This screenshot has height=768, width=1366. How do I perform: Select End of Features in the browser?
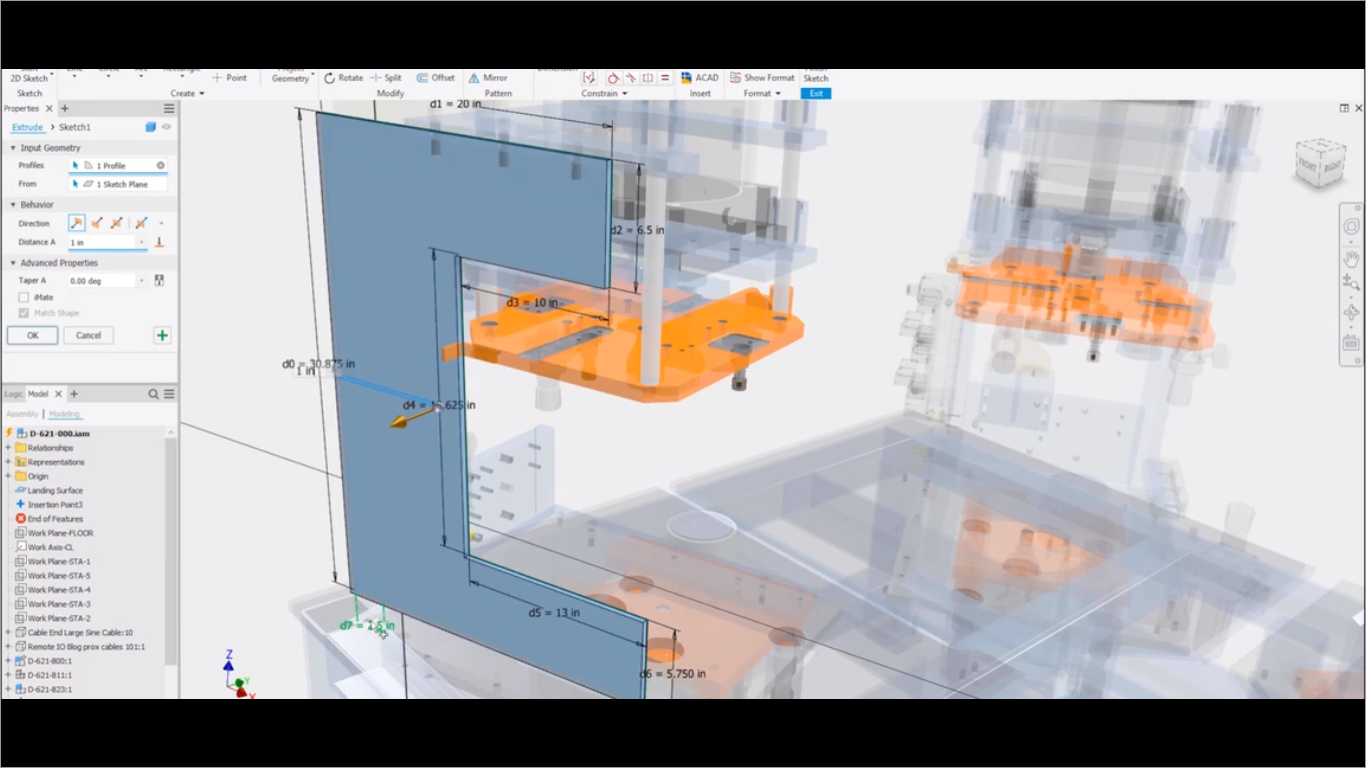click(x=55, y=519)
